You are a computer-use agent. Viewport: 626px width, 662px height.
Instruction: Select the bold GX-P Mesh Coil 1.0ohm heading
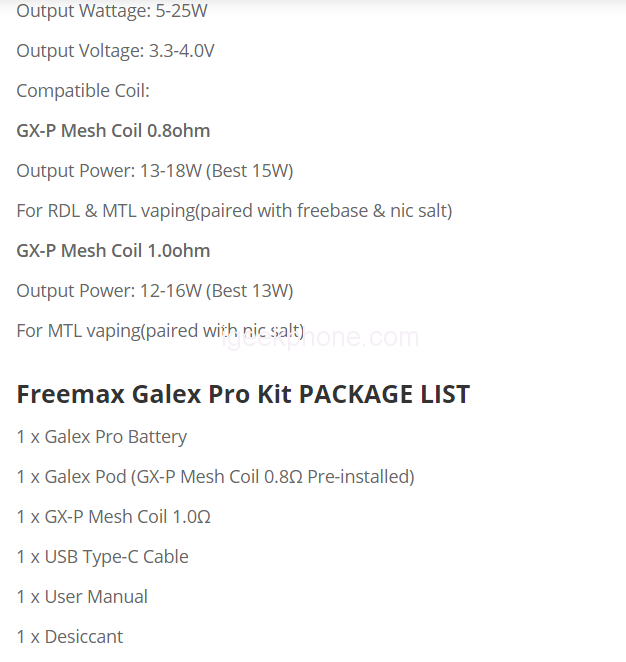click(113, 251)
